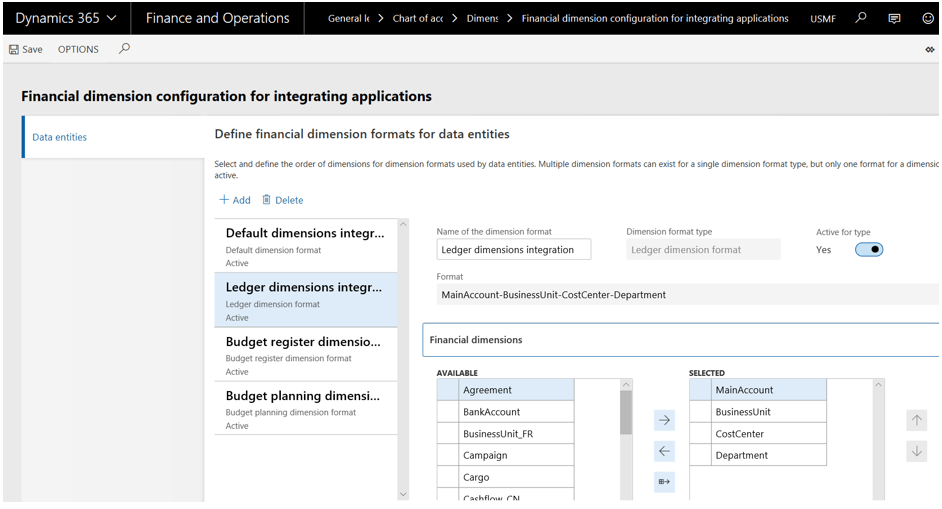Click the Name of the dimension format field
942x509 pixels.
point(513,250)
